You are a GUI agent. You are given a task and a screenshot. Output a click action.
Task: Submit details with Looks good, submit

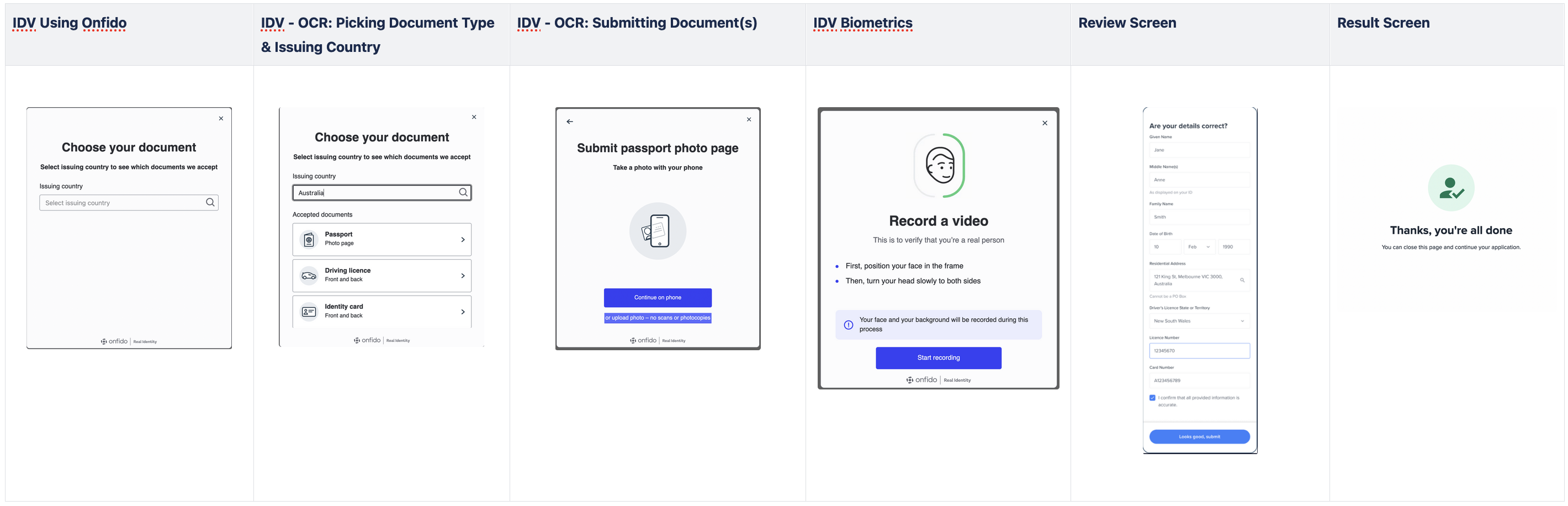point(1199,436)
